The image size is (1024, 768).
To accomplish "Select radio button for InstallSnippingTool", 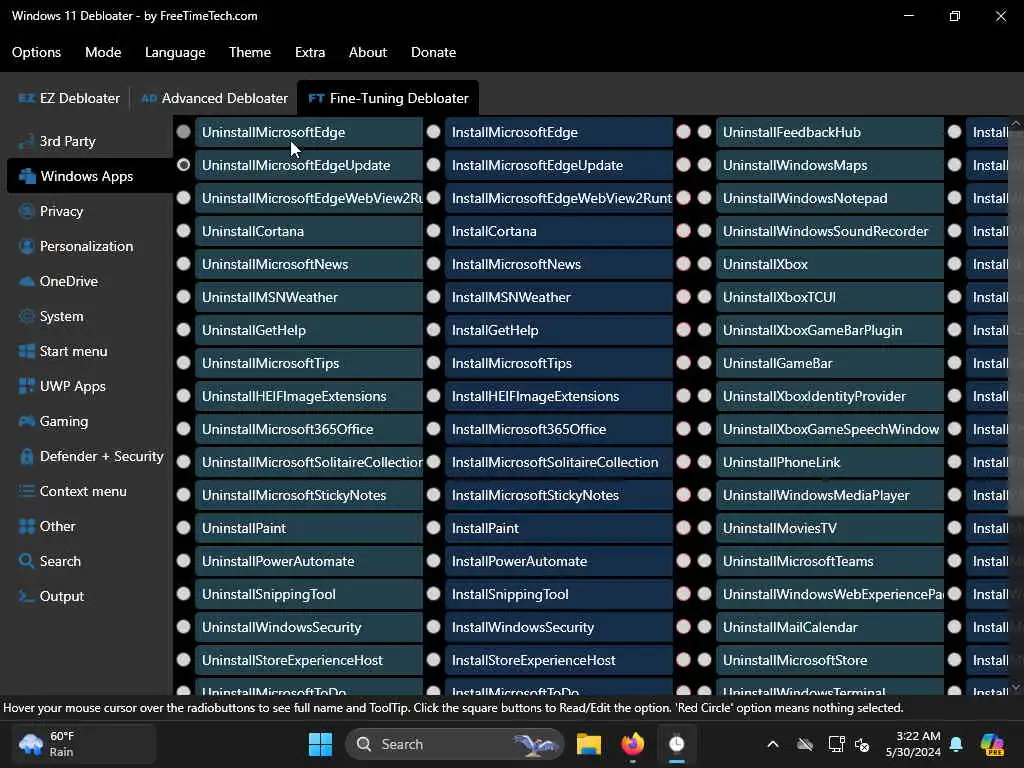I will pyautogui.click(x=434, y=594).
